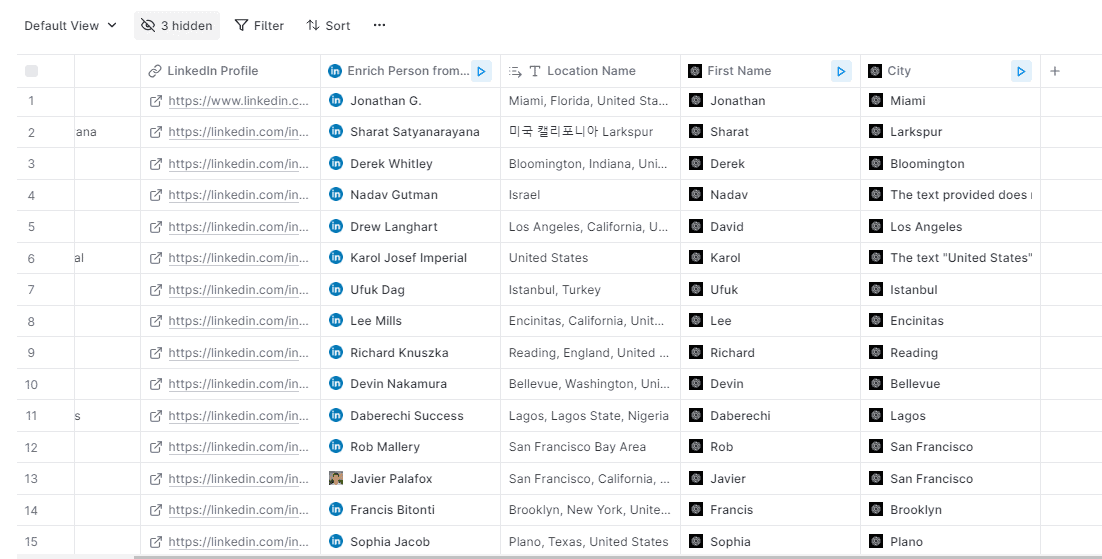Click the City column header
Screen dimensions: 1102x559
[950, 71]
